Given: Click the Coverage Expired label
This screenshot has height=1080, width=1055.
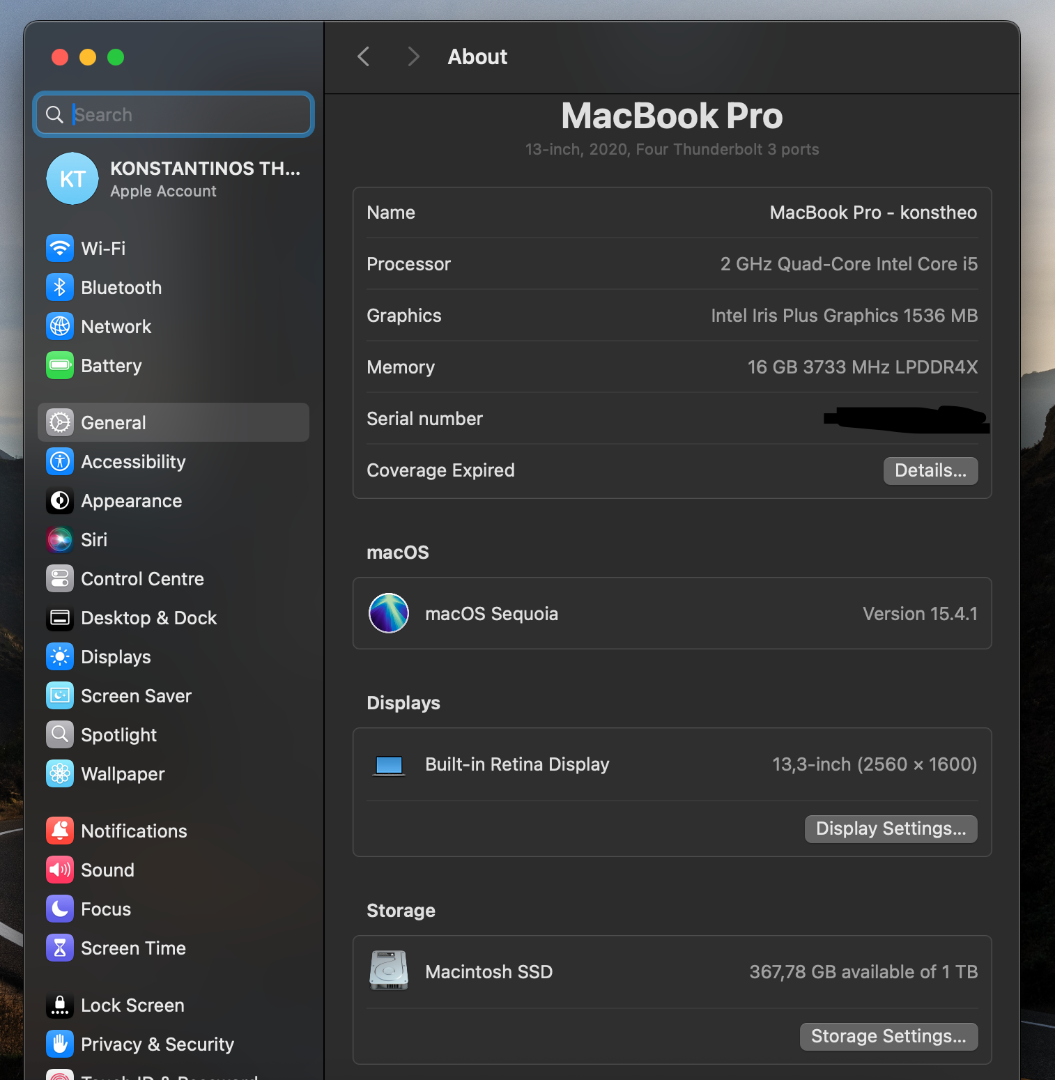Looking at the screenshot, I should (441, 470).
